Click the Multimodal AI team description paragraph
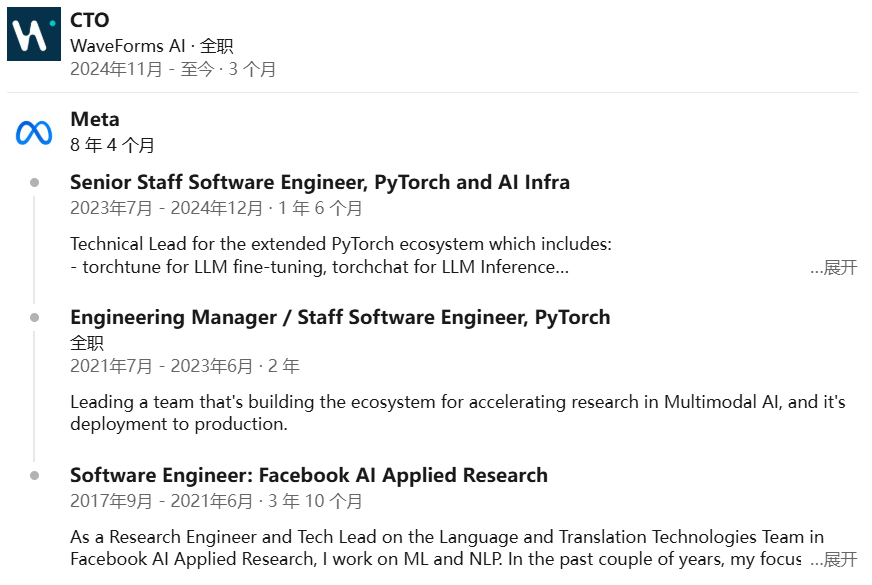This screenshot has height=585, width=872. pyautogui.click(x=457, y=413)
